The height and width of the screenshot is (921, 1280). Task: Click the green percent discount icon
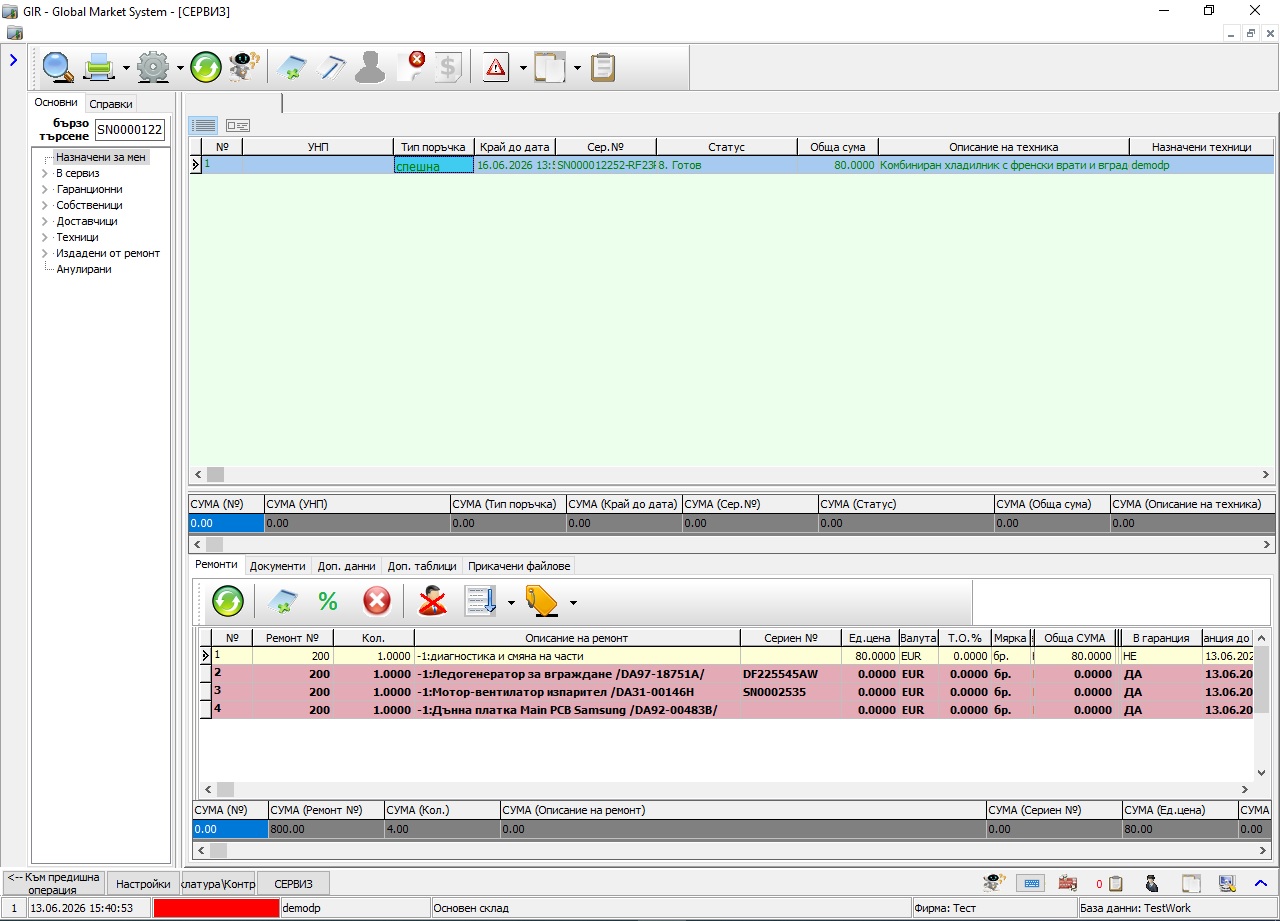click(x=327, y=601)
